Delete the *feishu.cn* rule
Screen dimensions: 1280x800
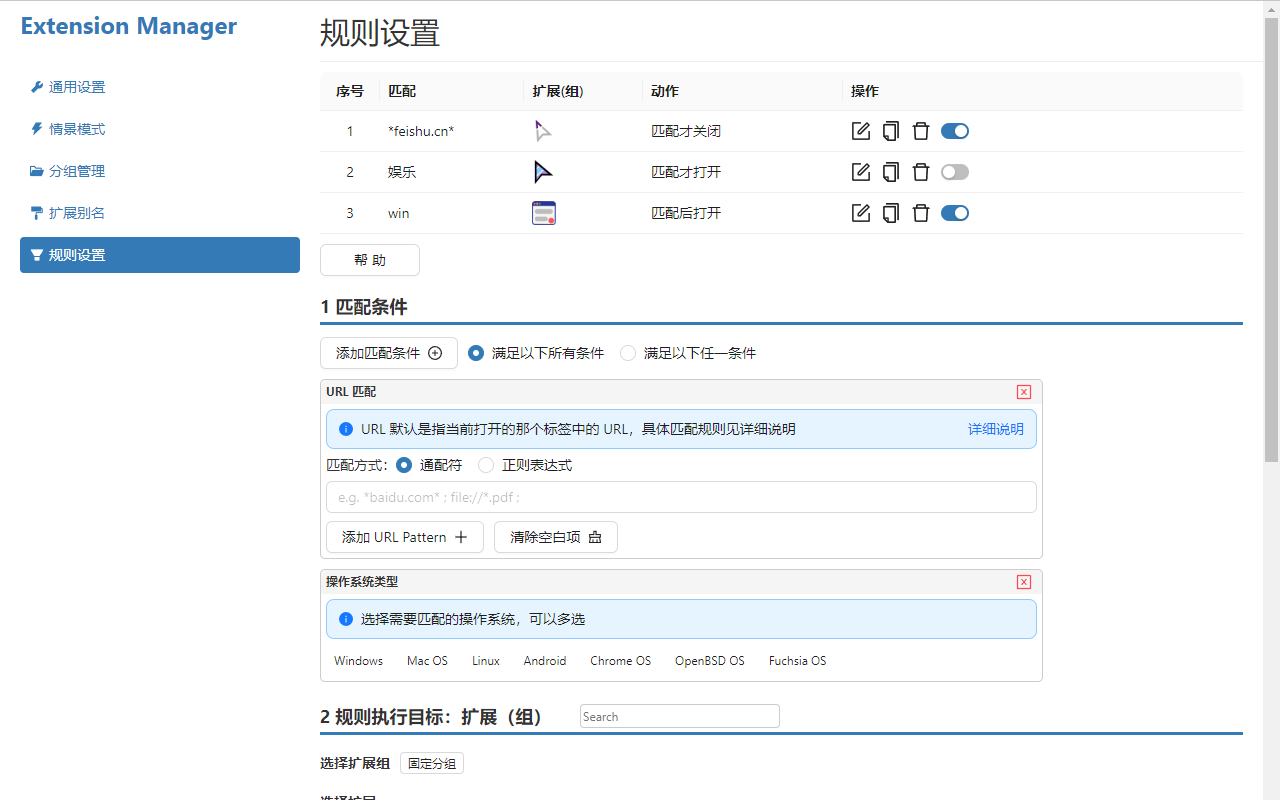(921, 131)
